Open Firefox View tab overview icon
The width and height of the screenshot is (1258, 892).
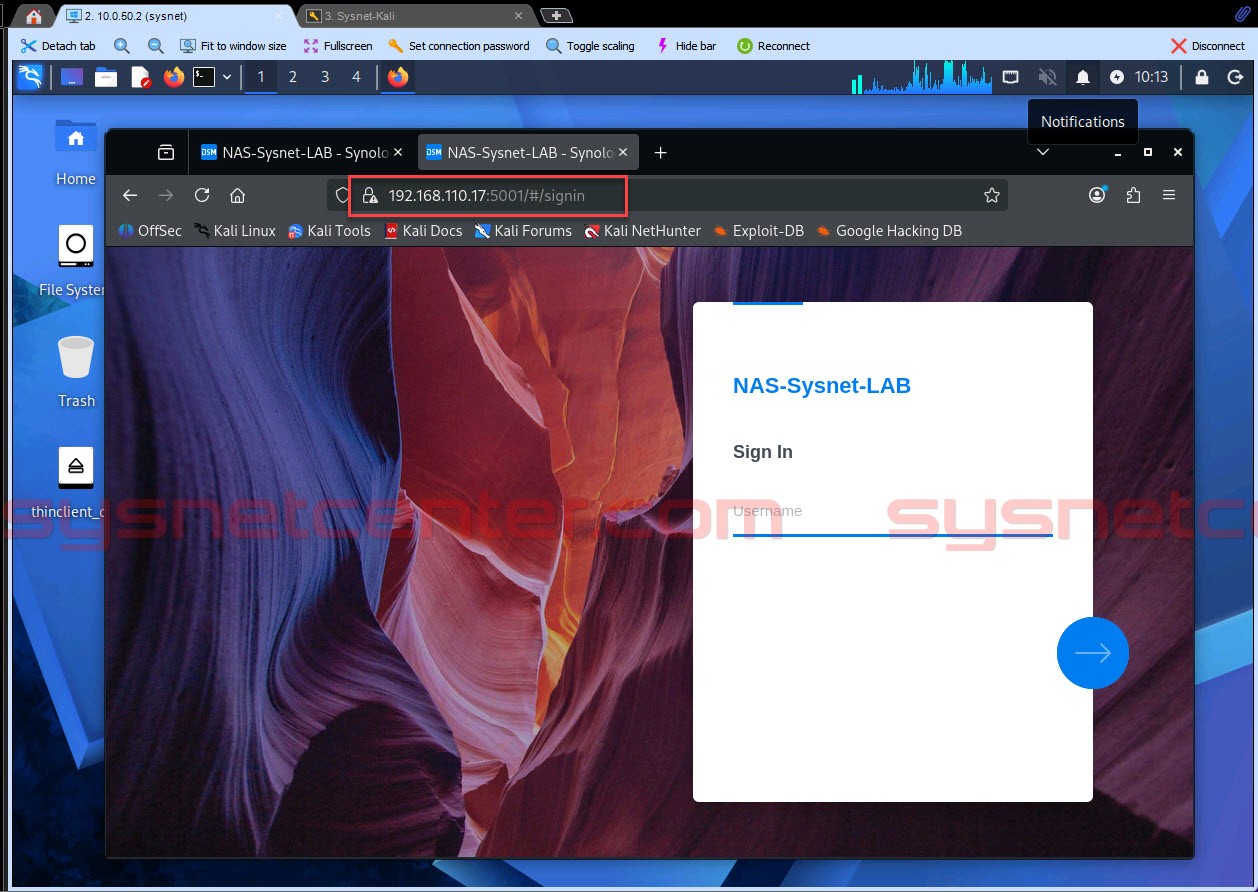click(x=166, y=153)
